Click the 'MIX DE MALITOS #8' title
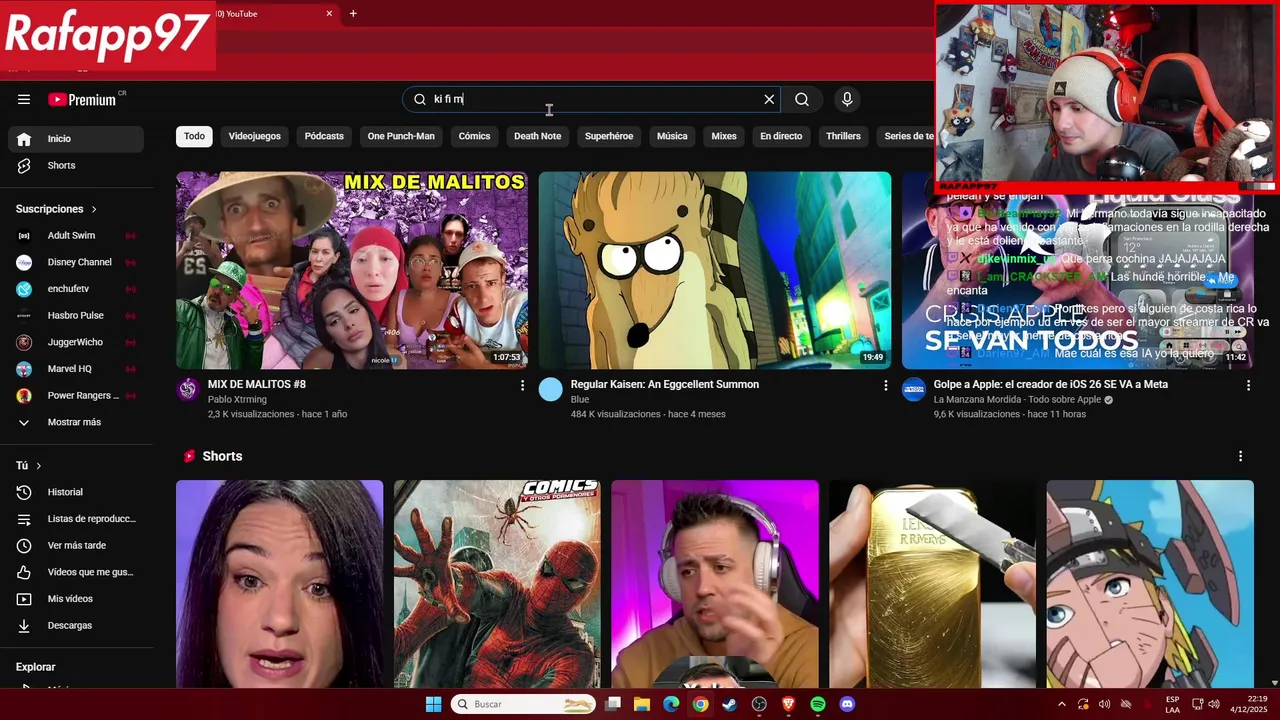 pos(257,384)
